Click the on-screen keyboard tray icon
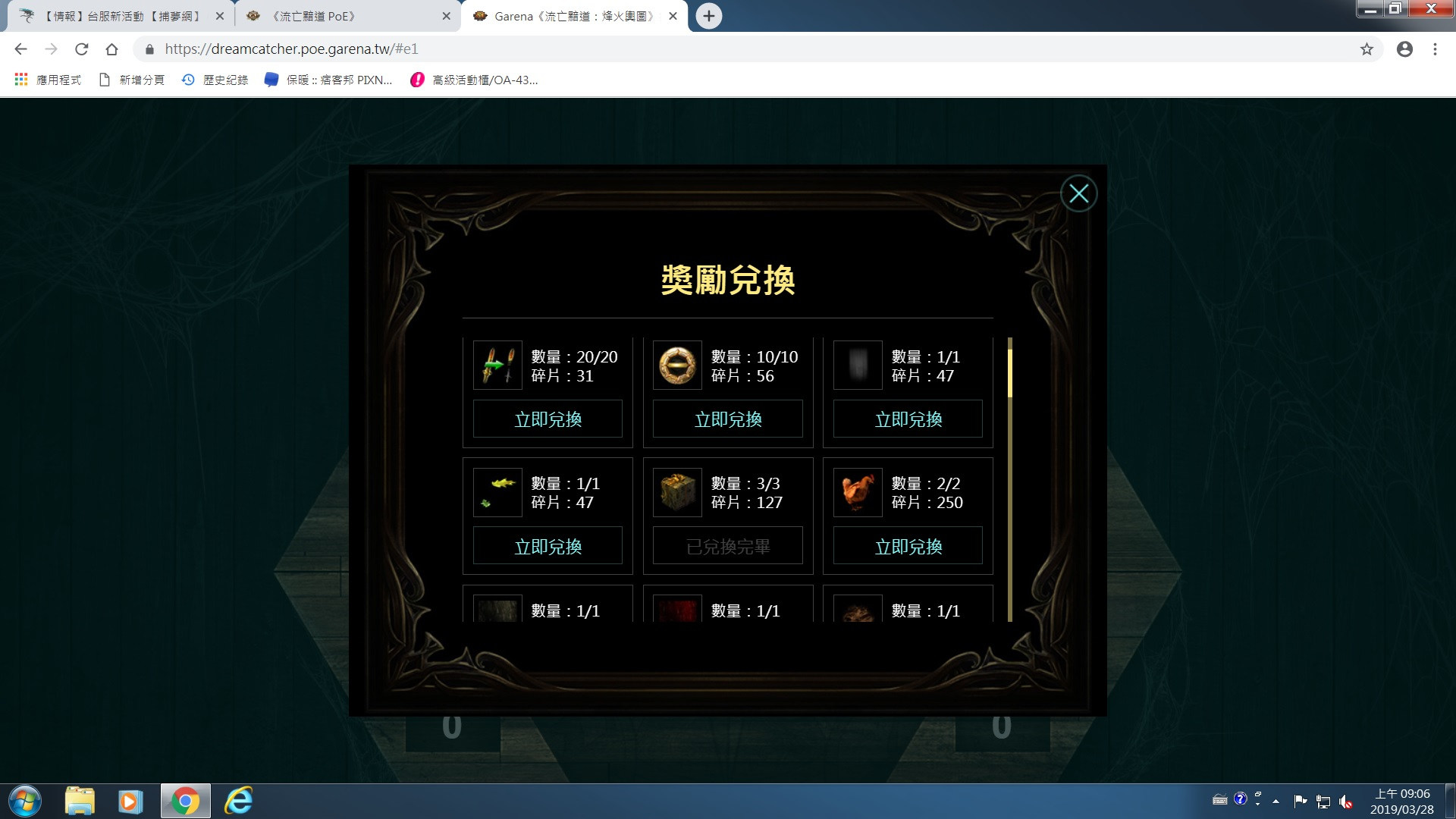 (x=1219, y=799)
